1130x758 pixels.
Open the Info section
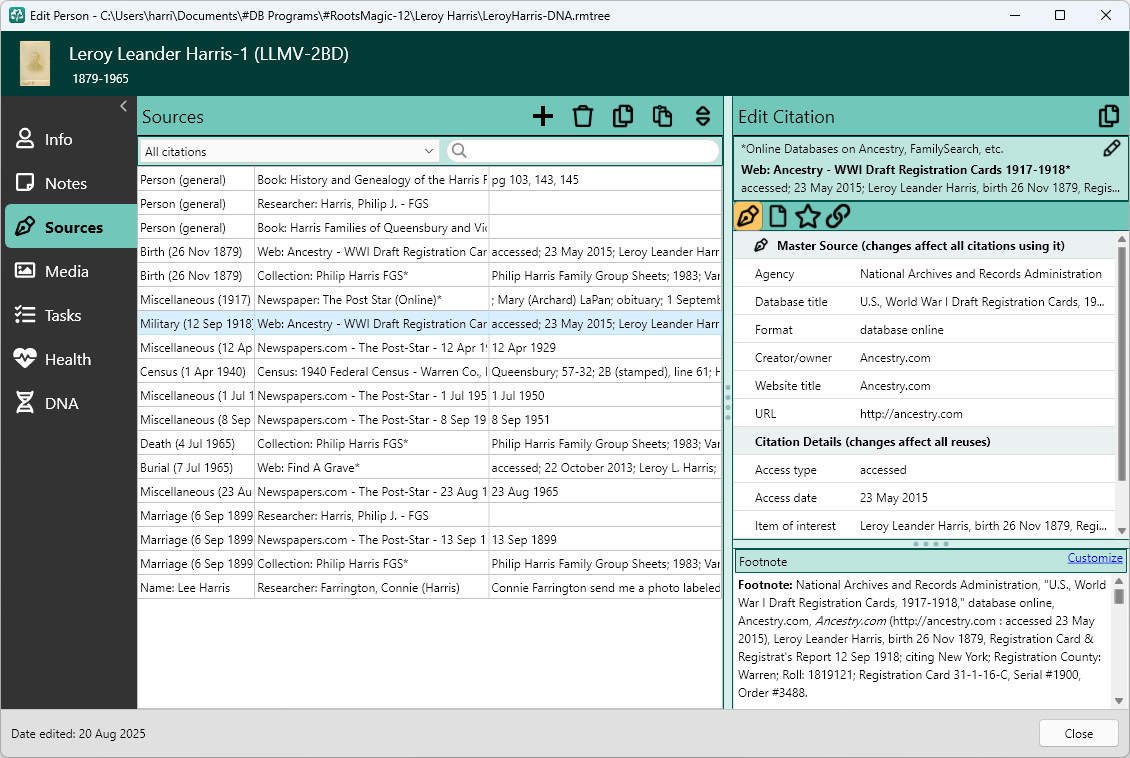[69, 139]
